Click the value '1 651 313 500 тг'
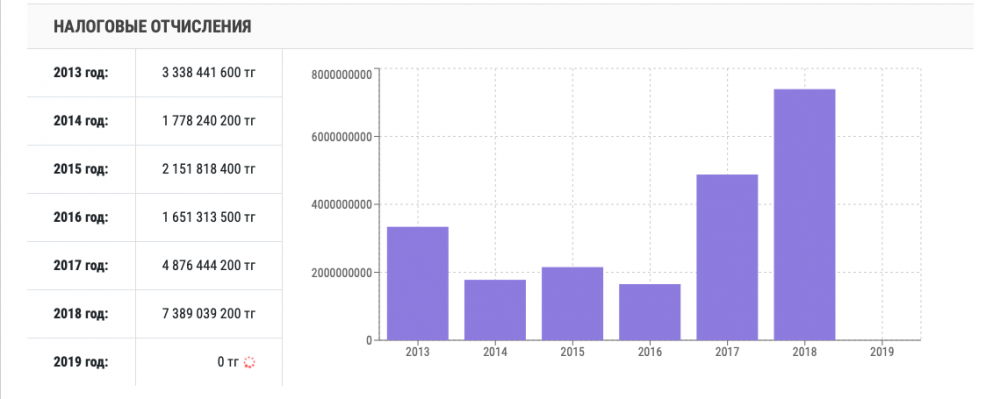This screenshot has width=1000, height=399. tap(209, 217)
